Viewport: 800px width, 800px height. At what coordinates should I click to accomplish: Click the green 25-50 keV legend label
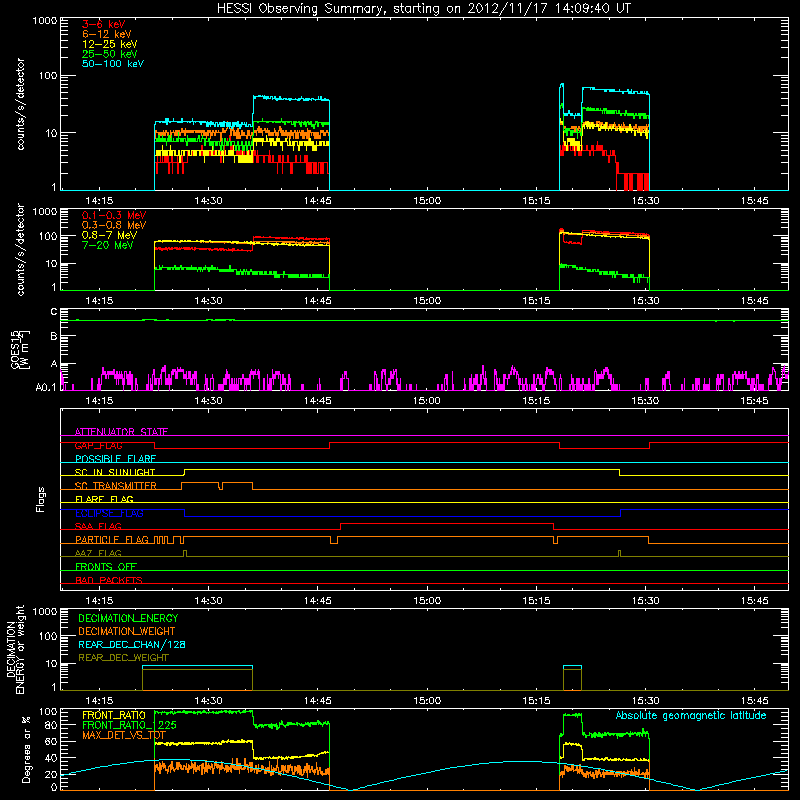pos(110,54)
